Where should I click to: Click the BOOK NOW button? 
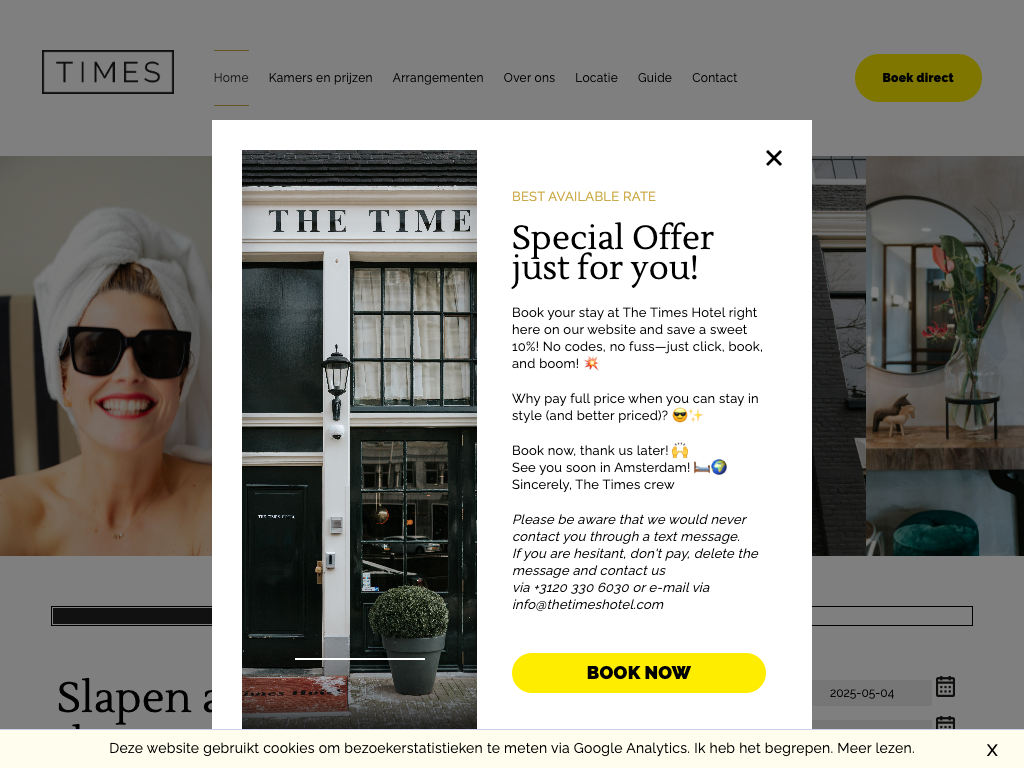coord(638,673)
